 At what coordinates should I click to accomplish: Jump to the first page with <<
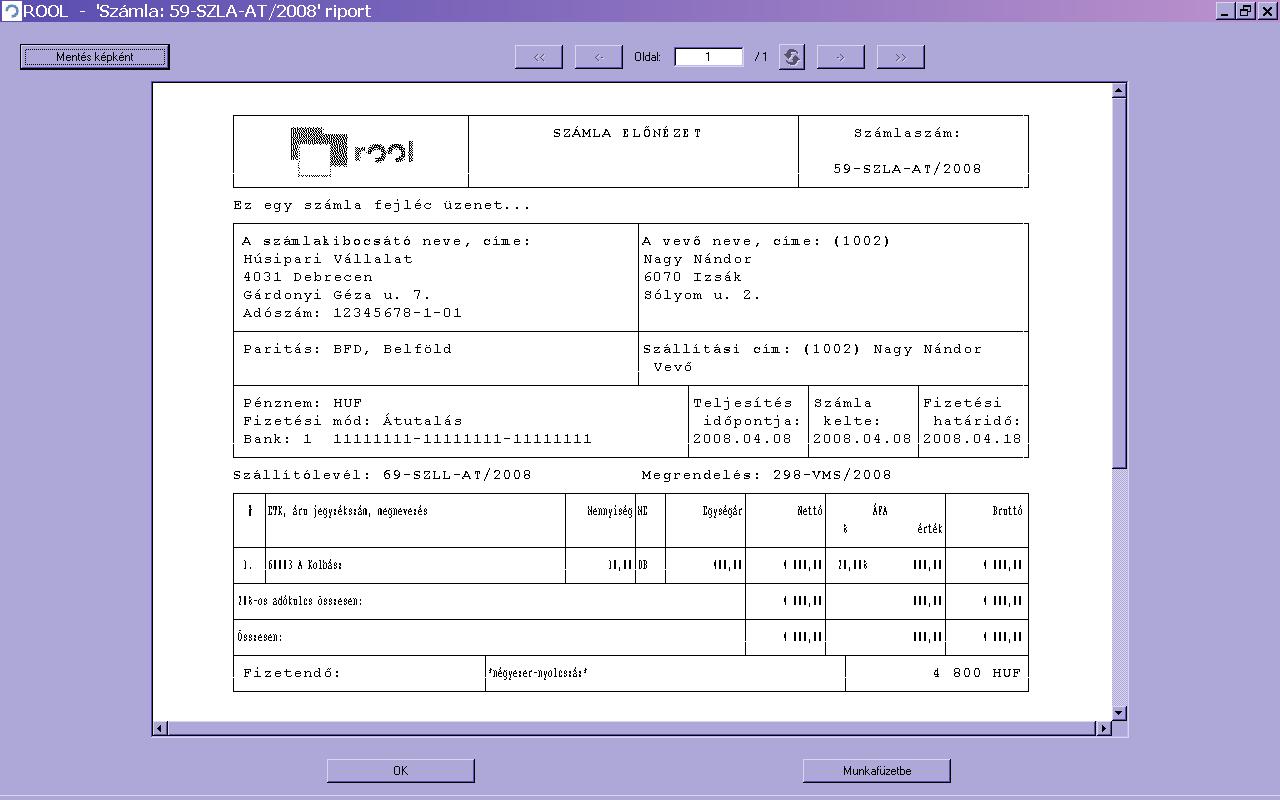click(x=538, y=57)
